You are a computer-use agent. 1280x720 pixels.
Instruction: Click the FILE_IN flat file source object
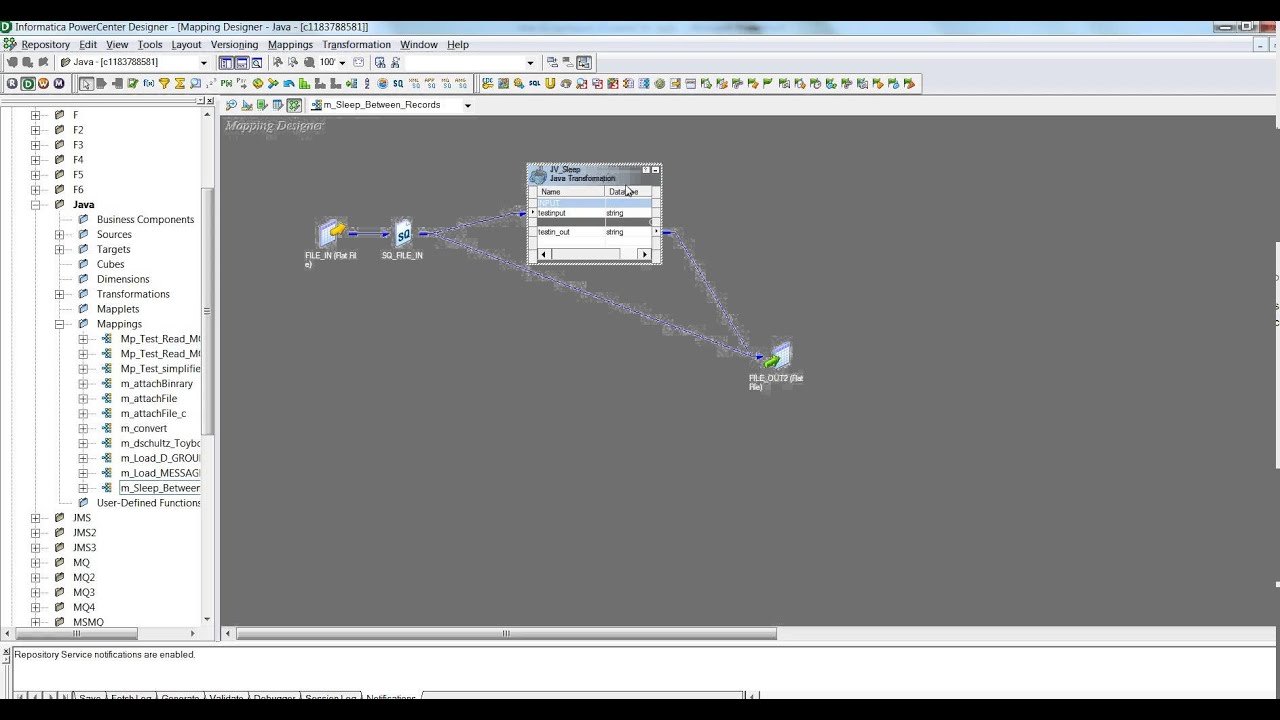(330, 234)
